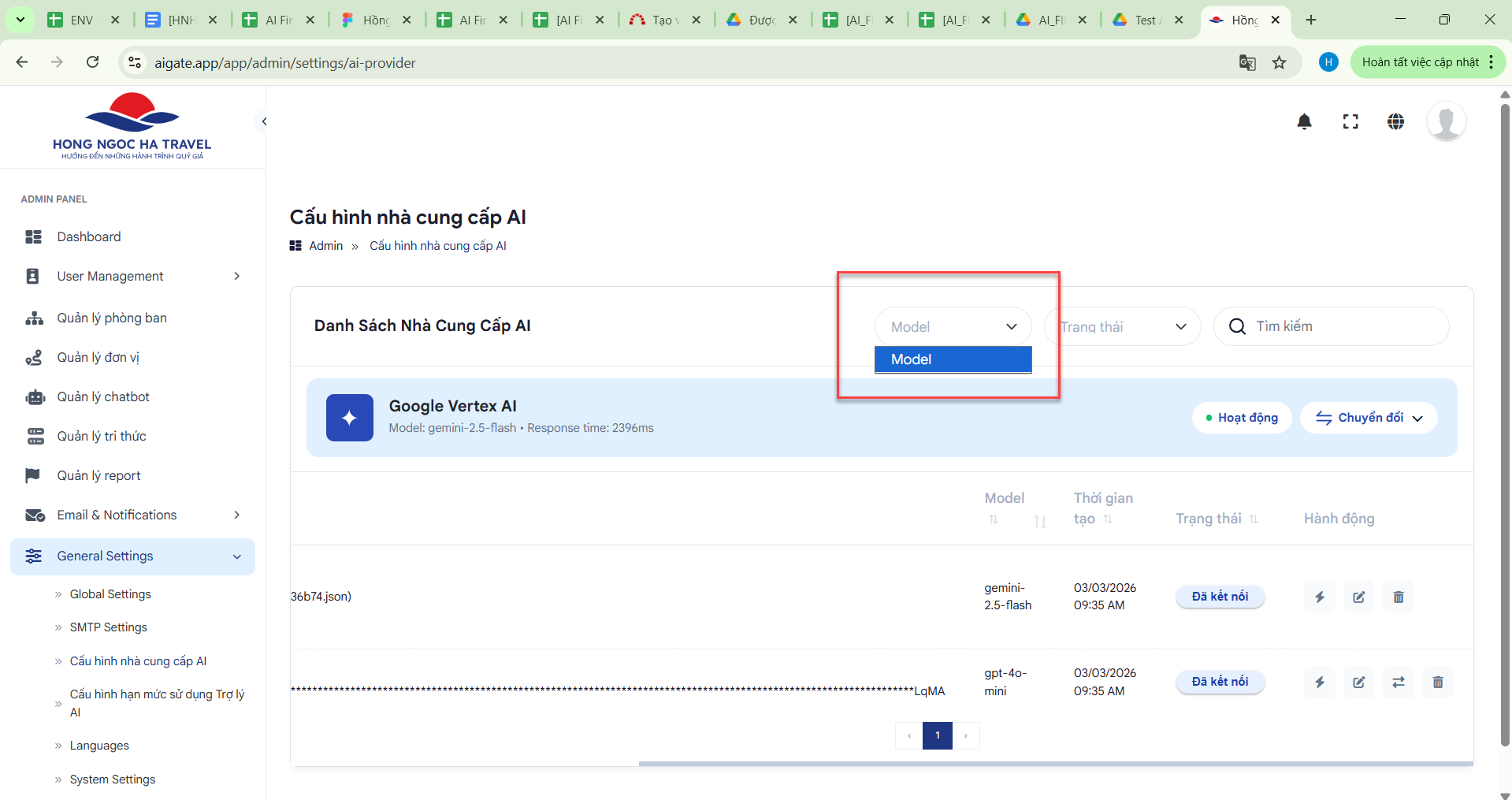
Task: Click the switch arrows icon for gpt-4o-mini
Action: [x=1398, y=683]
